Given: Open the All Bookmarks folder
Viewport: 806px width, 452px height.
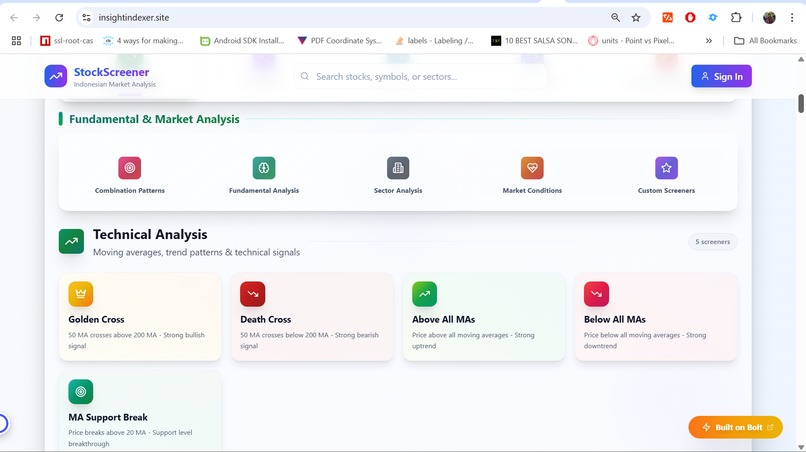Looking at the screenshot, I should pos(765,41).
